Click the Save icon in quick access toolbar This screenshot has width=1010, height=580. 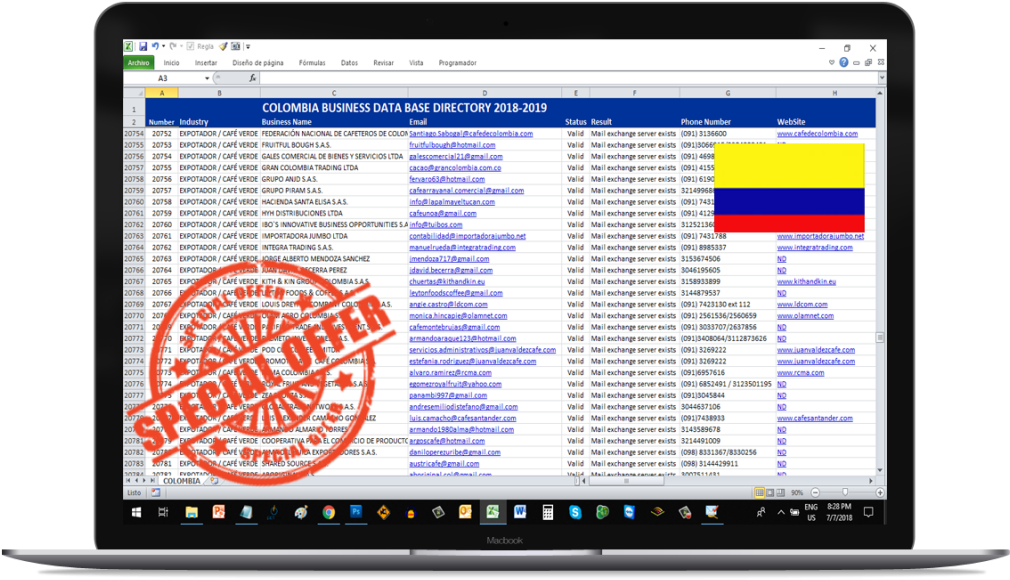(143, 46)
